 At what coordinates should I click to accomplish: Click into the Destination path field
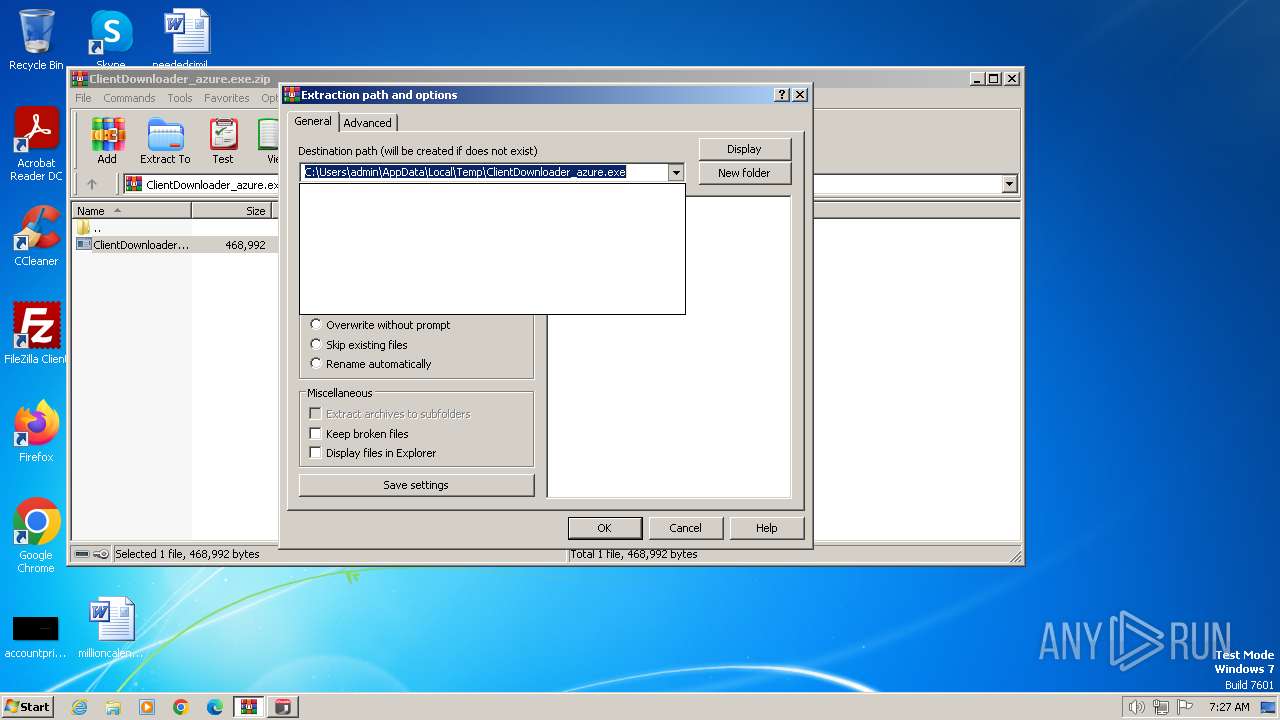click(484, 172)
